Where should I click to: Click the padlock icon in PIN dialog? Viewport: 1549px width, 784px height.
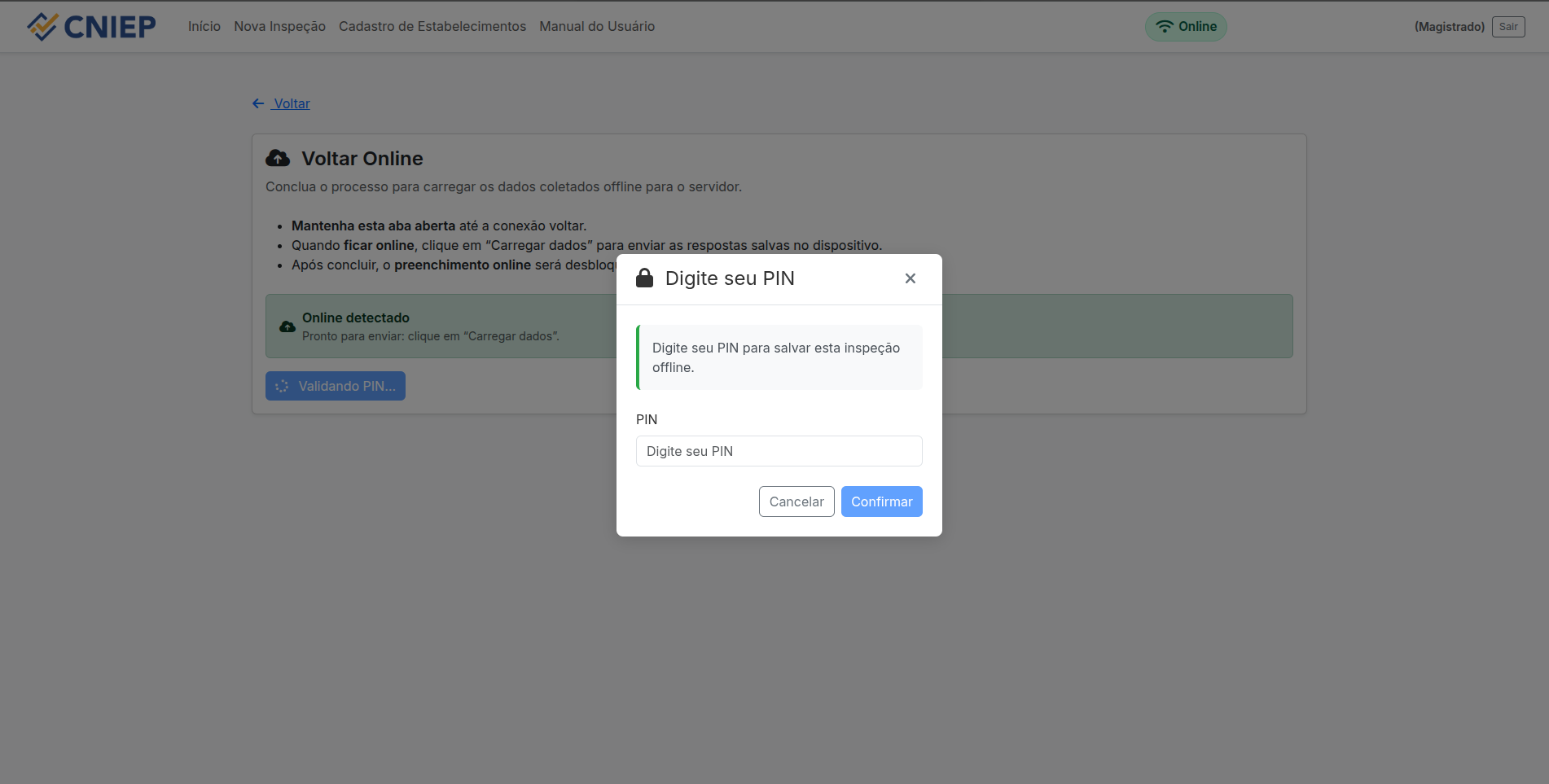tap(644, 278)
